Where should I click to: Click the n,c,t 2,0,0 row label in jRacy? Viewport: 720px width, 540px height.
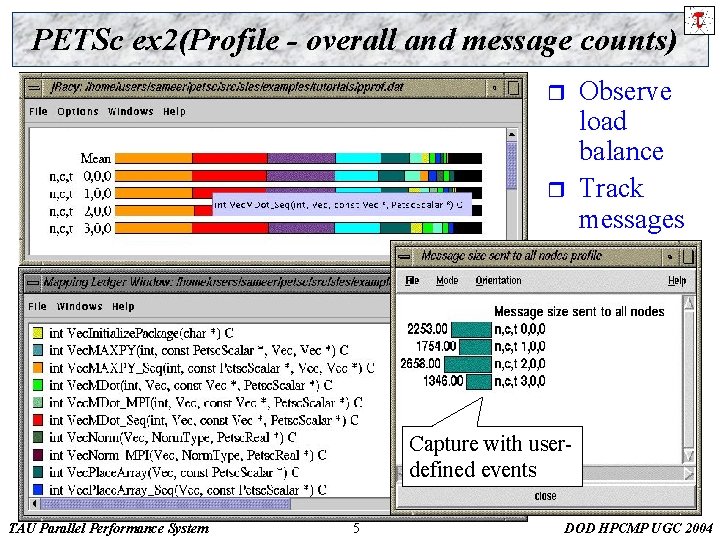pos(80,211)
